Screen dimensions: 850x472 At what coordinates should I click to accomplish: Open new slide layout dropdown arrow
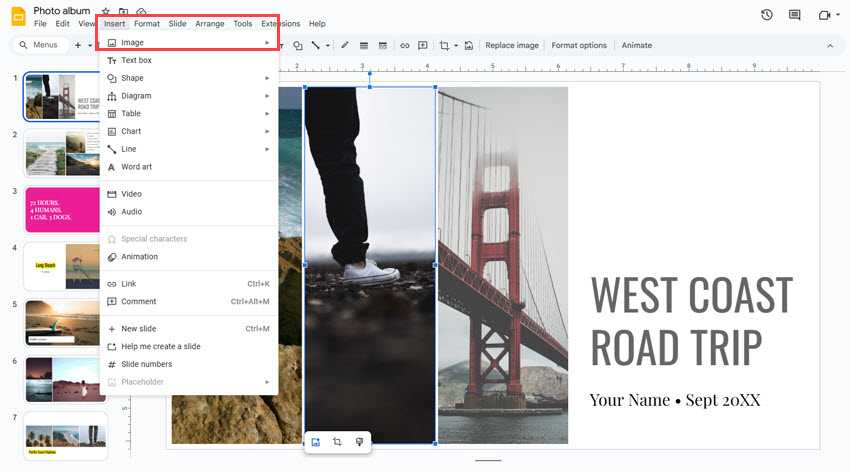(x=90, y=46)
